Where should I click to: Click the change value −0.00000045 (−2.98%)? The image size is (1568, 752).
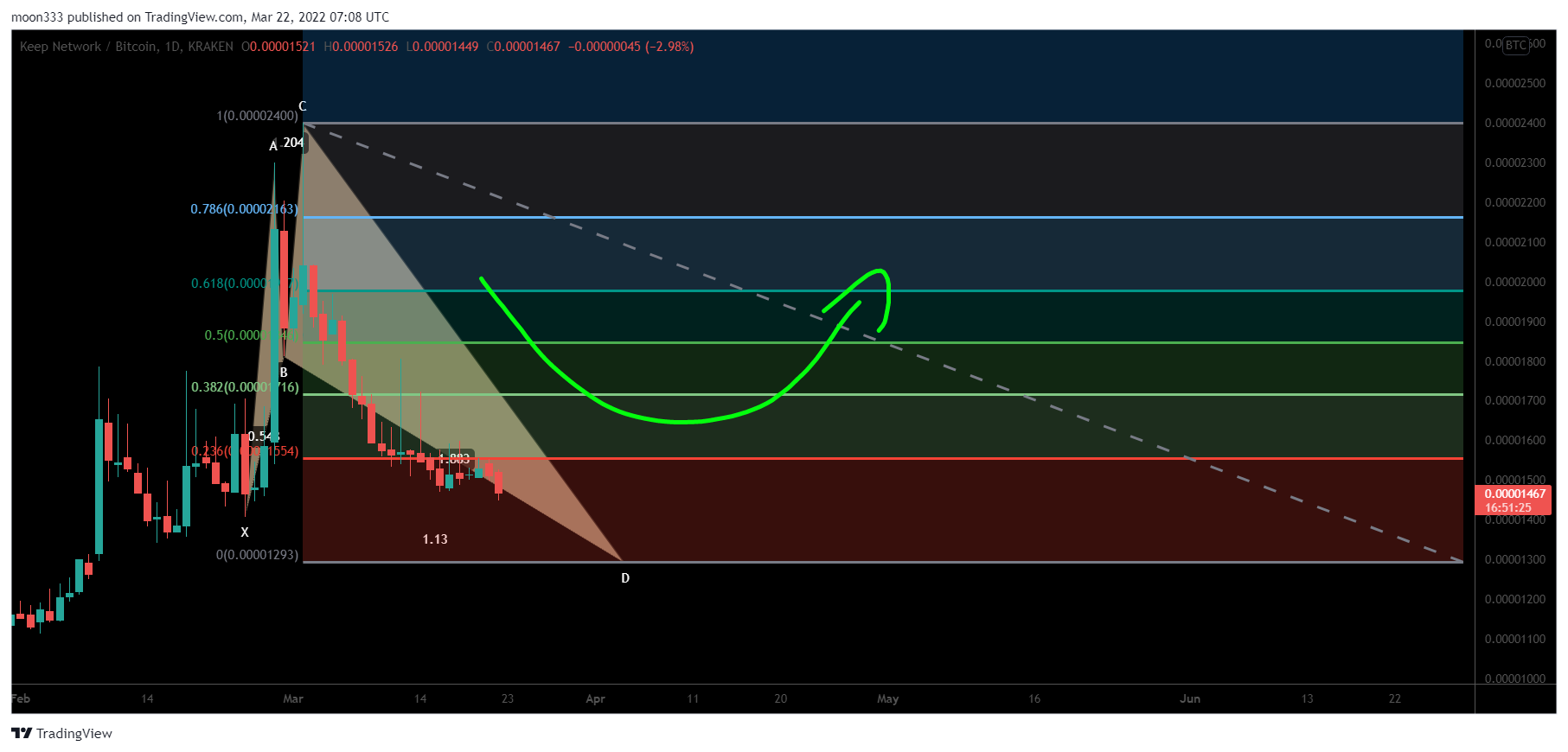pos(631,47)
